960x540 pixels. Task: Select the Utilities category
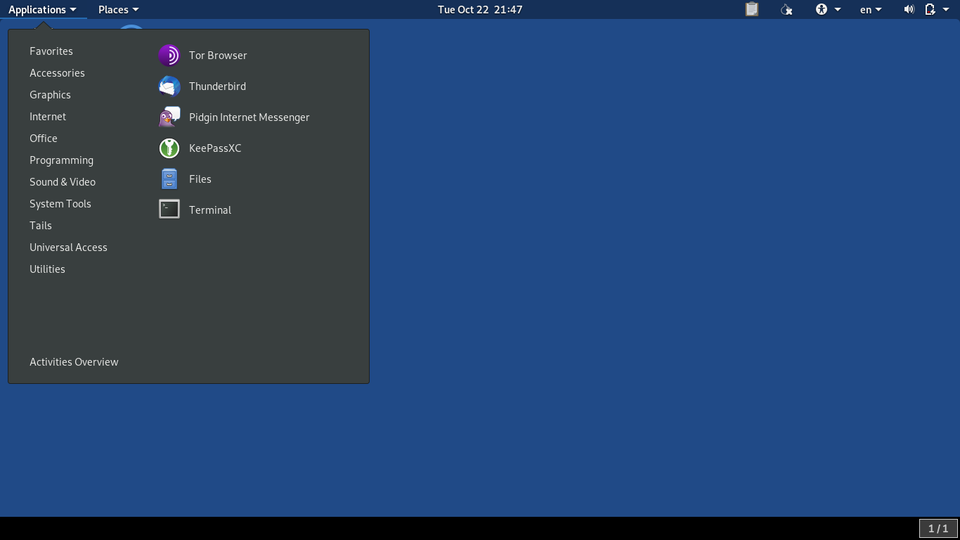tap(47, 269)
